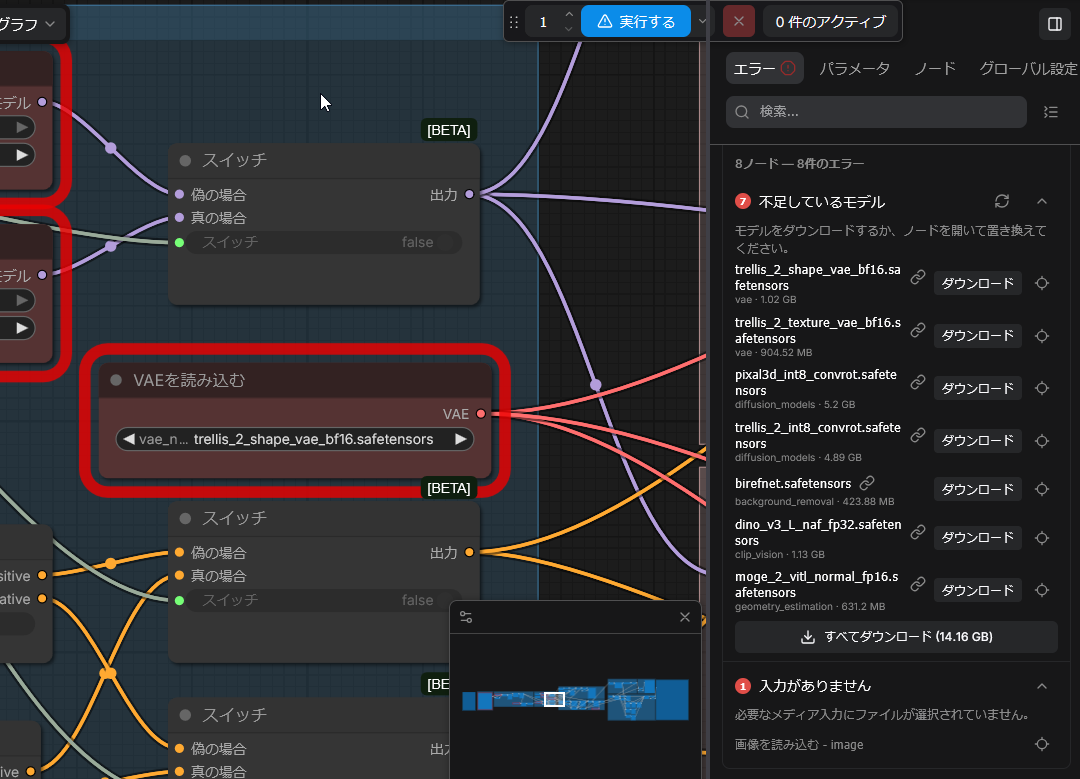Copy link for trellis_2_texture_vae_bf16 model
The width and height of the screenshot is (1080, 779).
coord(917,330)
